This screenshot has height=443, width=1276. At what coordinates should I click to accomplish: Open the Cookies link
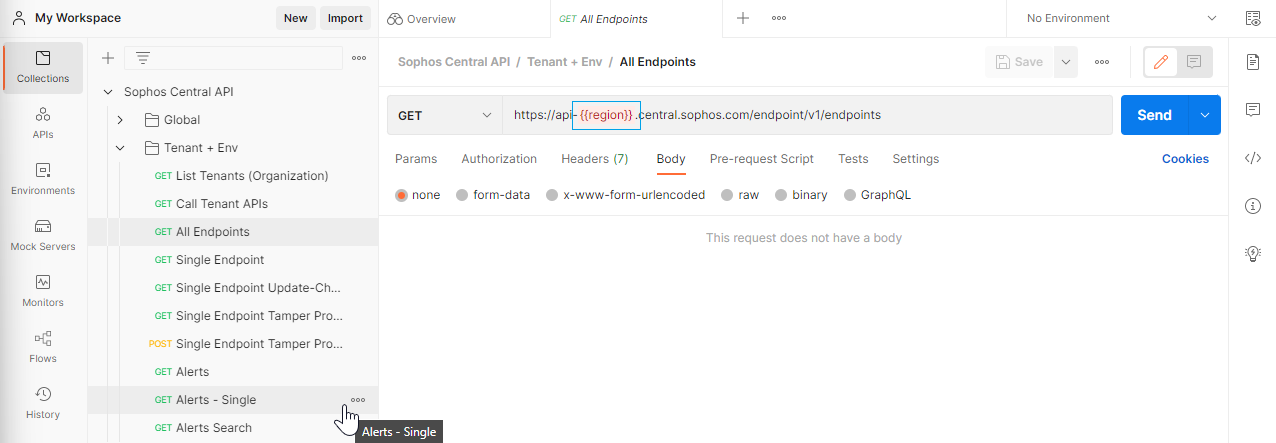click(1185, 159)
